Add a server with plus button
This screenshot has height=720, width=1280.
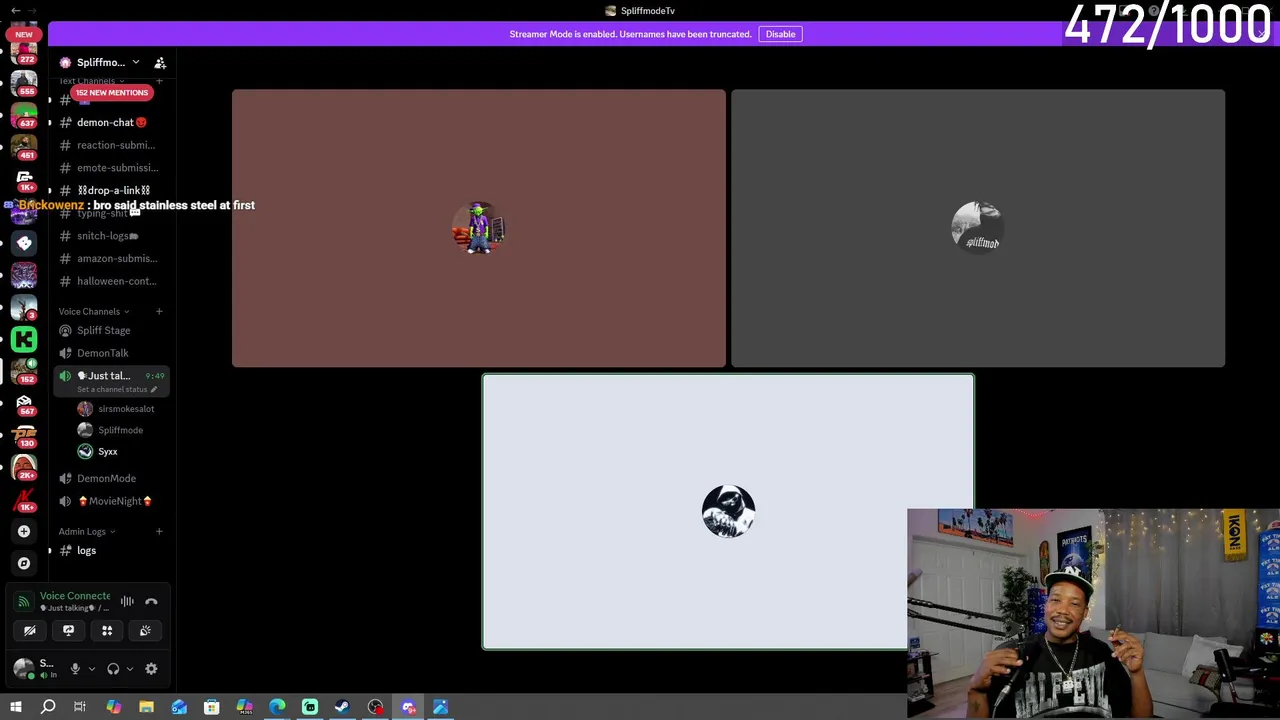(x=24, y=531)
